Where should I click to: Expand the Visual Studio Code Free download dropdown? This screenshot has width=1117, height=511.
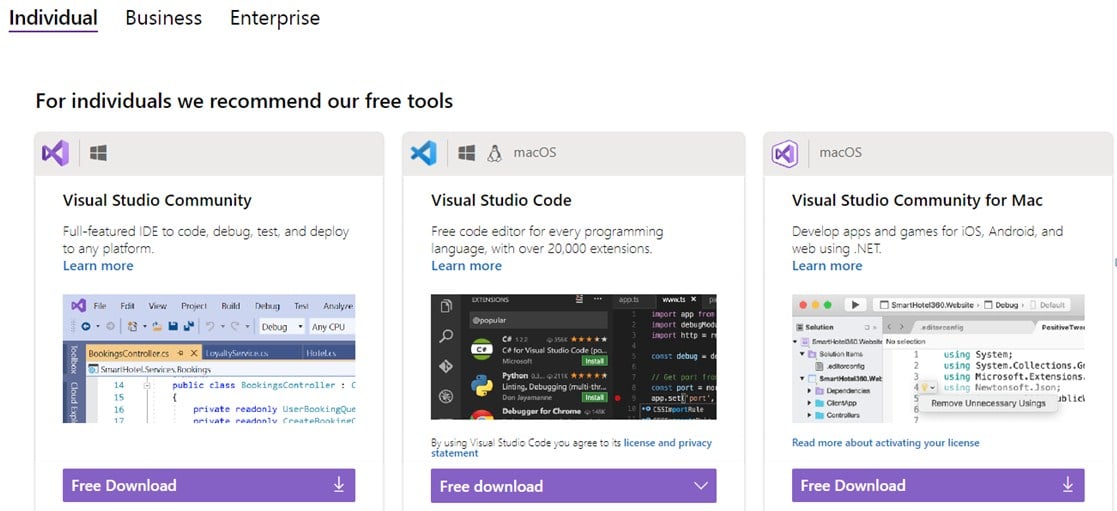tap(701, 486)
